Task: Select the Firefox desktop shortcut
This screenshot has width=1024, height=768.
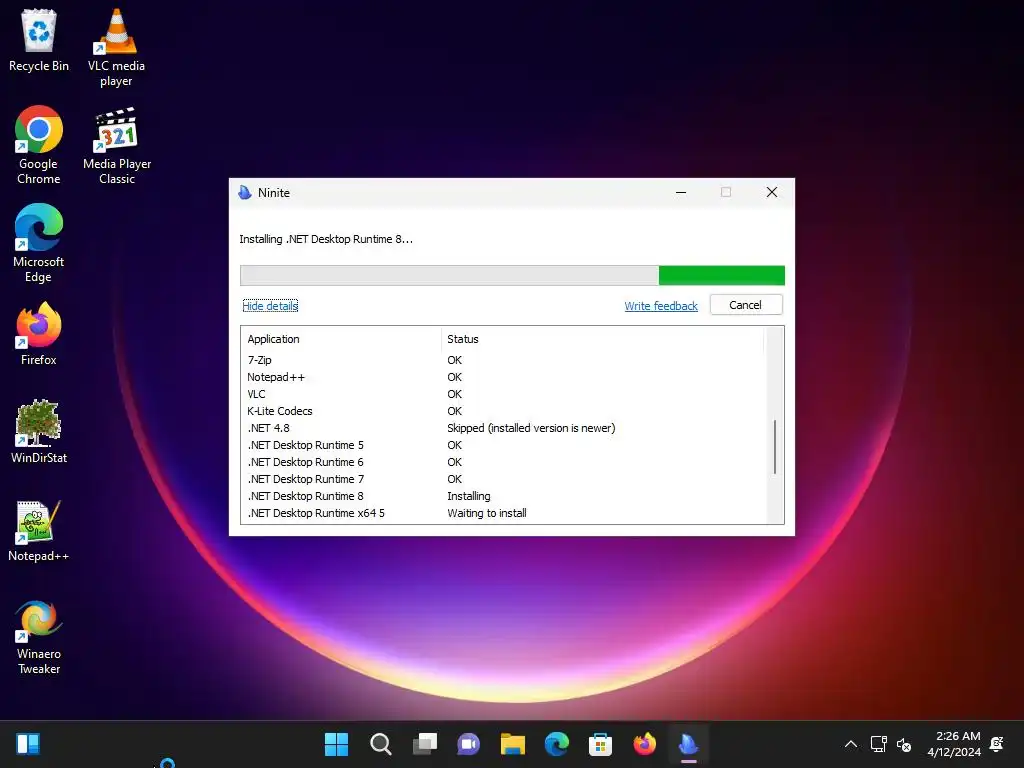Action: point(39,333)
